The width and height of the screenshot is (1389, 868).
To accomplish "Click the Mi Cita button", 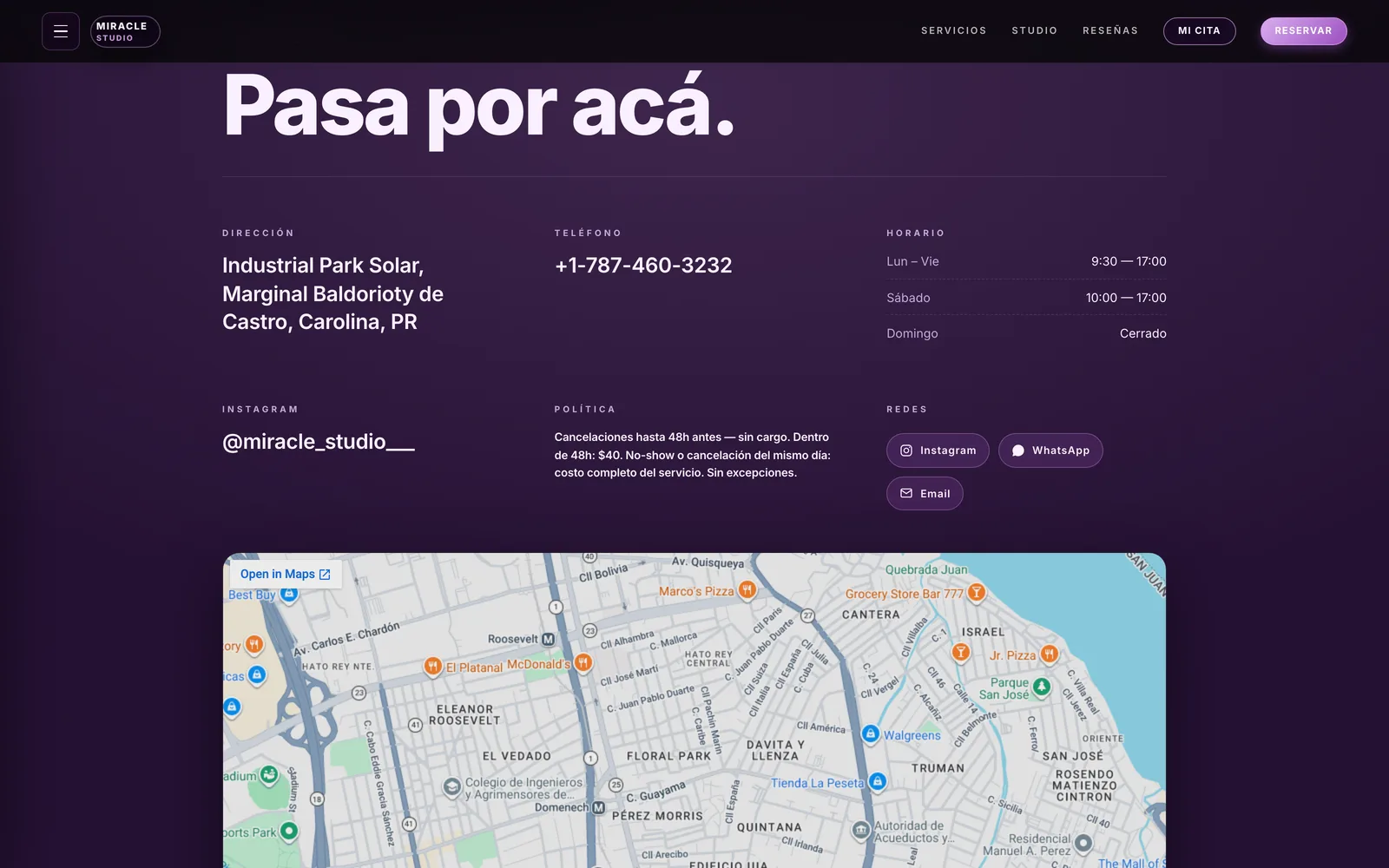I will pyautogui.click(x=1199, y=30).
